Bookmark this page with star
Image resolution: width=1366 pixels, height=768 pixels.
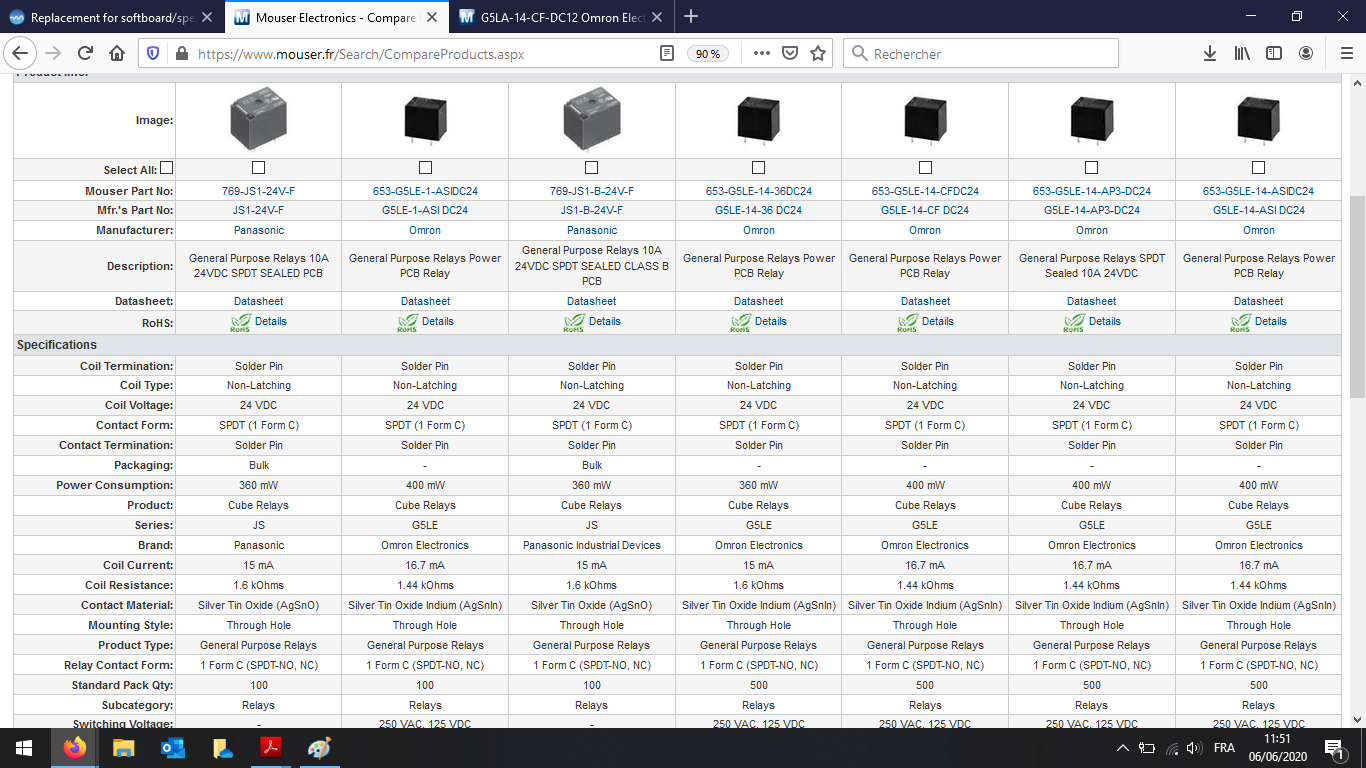tap(818, 54)
